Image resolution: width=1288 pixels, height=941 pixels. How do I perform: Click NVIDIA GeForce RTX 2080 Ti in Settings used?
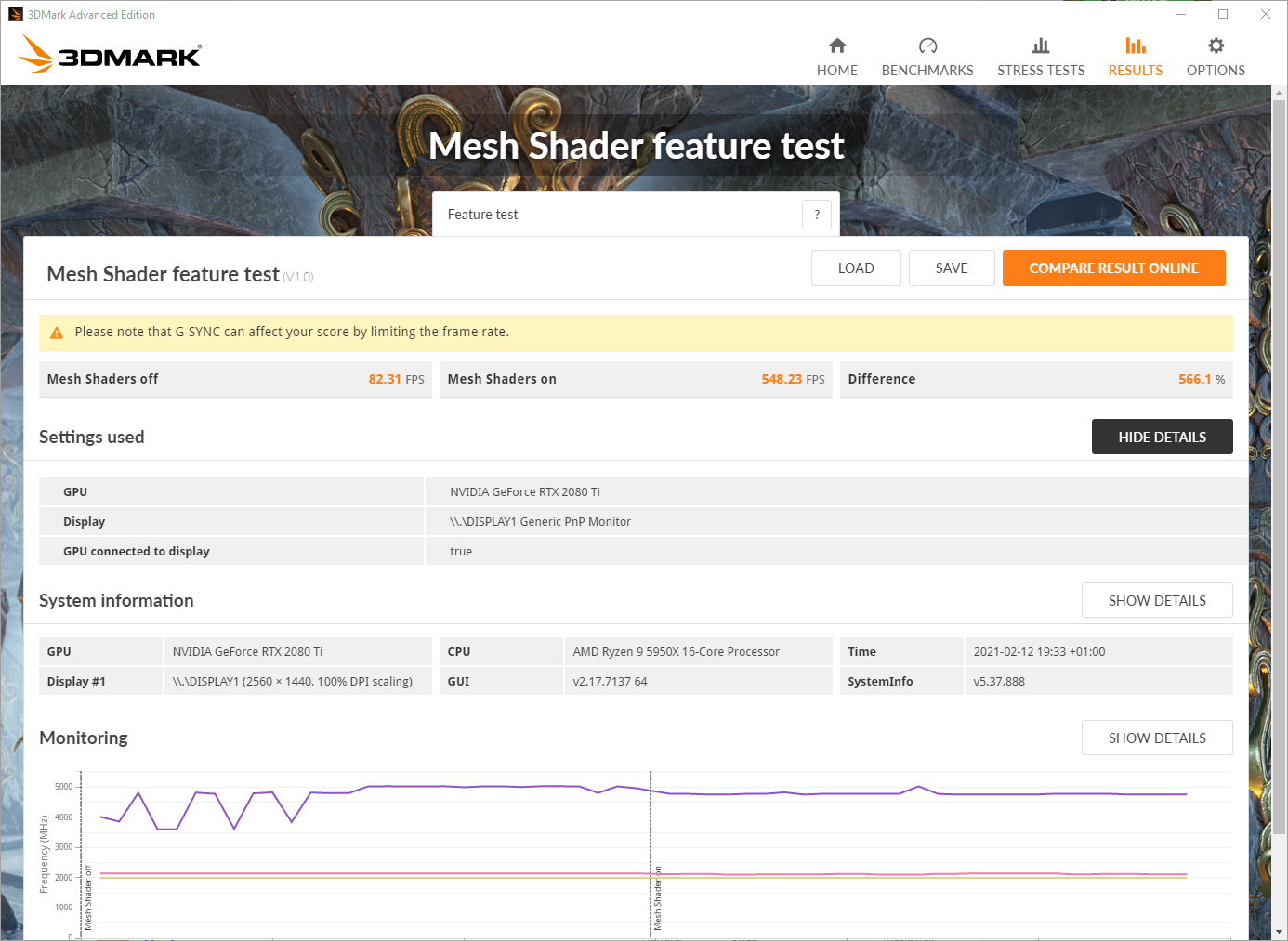[525, 492]
